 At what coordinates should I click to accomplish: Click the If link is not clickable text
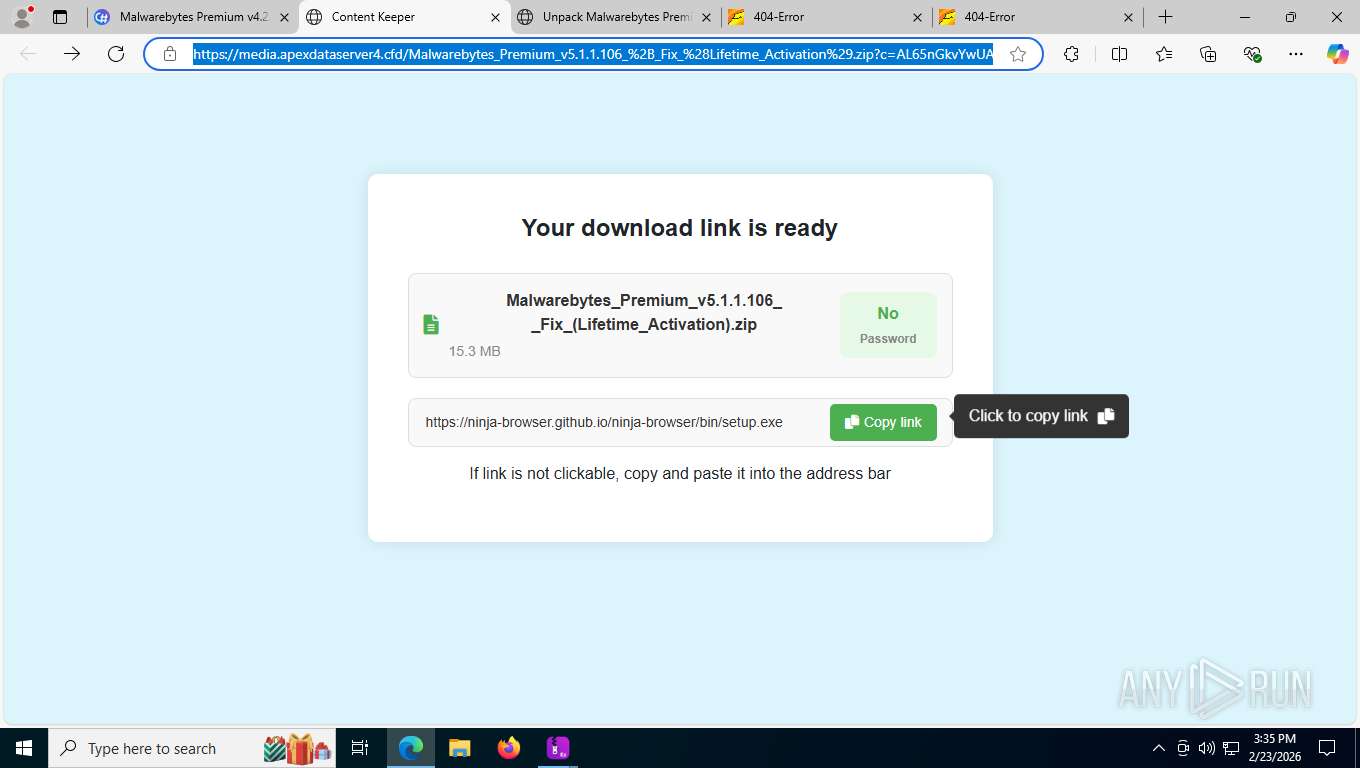pos(680,473)
